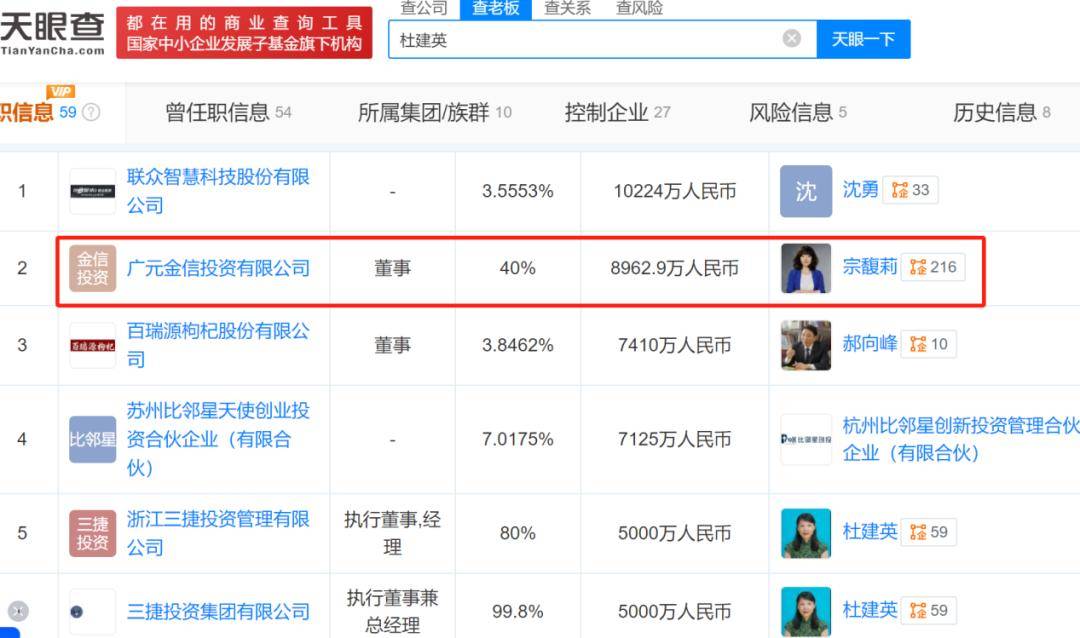The width and height of the screenshot is (1080, 638).
Task: Click the question-mark help icon beside 59
Action: point(90,110)
